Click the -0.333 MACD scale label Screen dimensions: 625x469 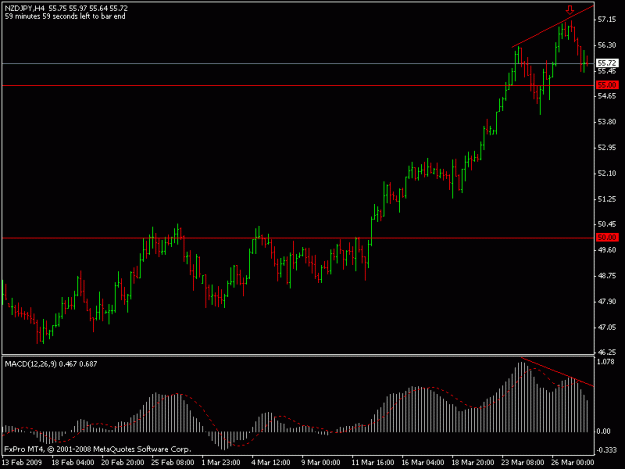tap(605, 450)
